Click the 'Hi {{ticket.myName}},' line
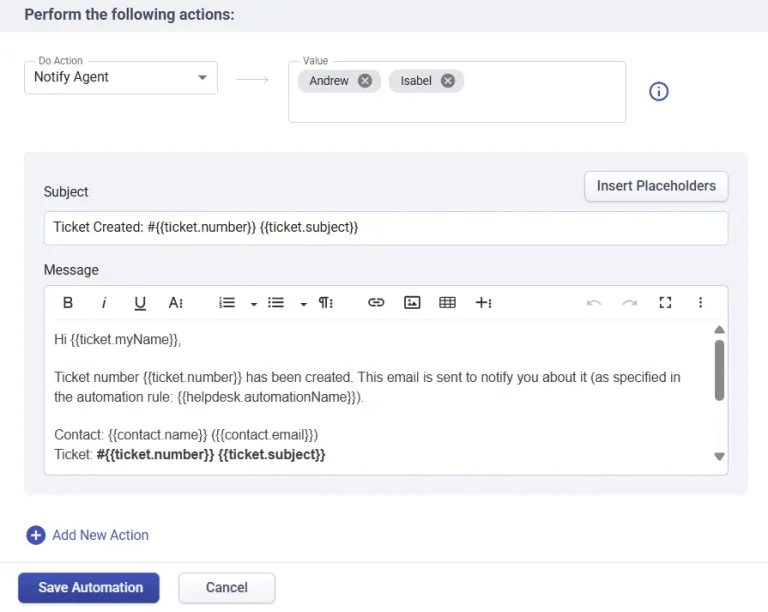The width and height of the screenshot is (768, 612). (118, 339)
